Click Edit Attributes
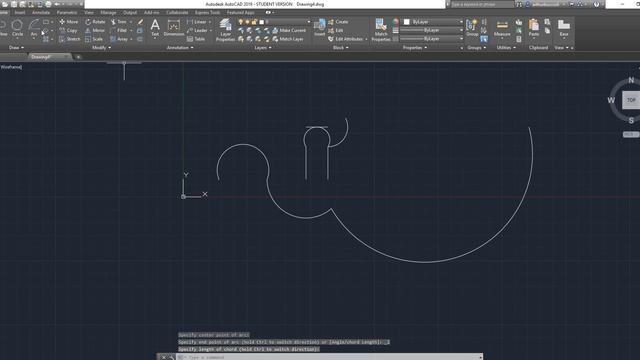 (345, 39)
